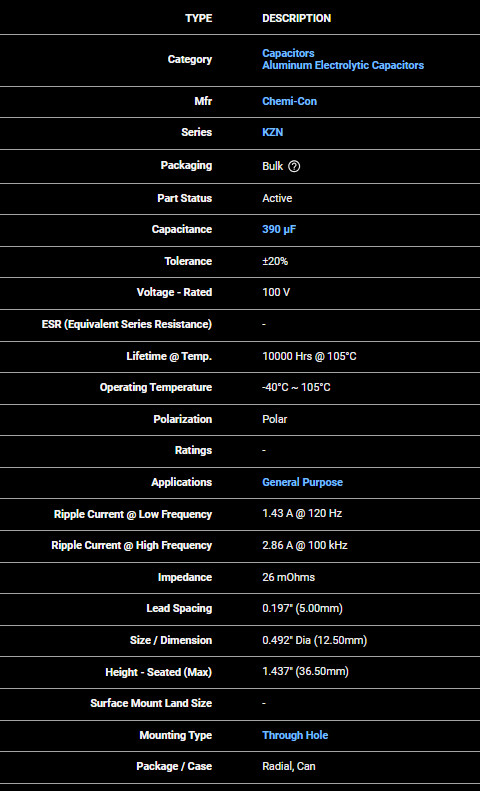Click the Lead Spacing row label
This screenshot has height=791, width=480.
[x=179, y=608]
